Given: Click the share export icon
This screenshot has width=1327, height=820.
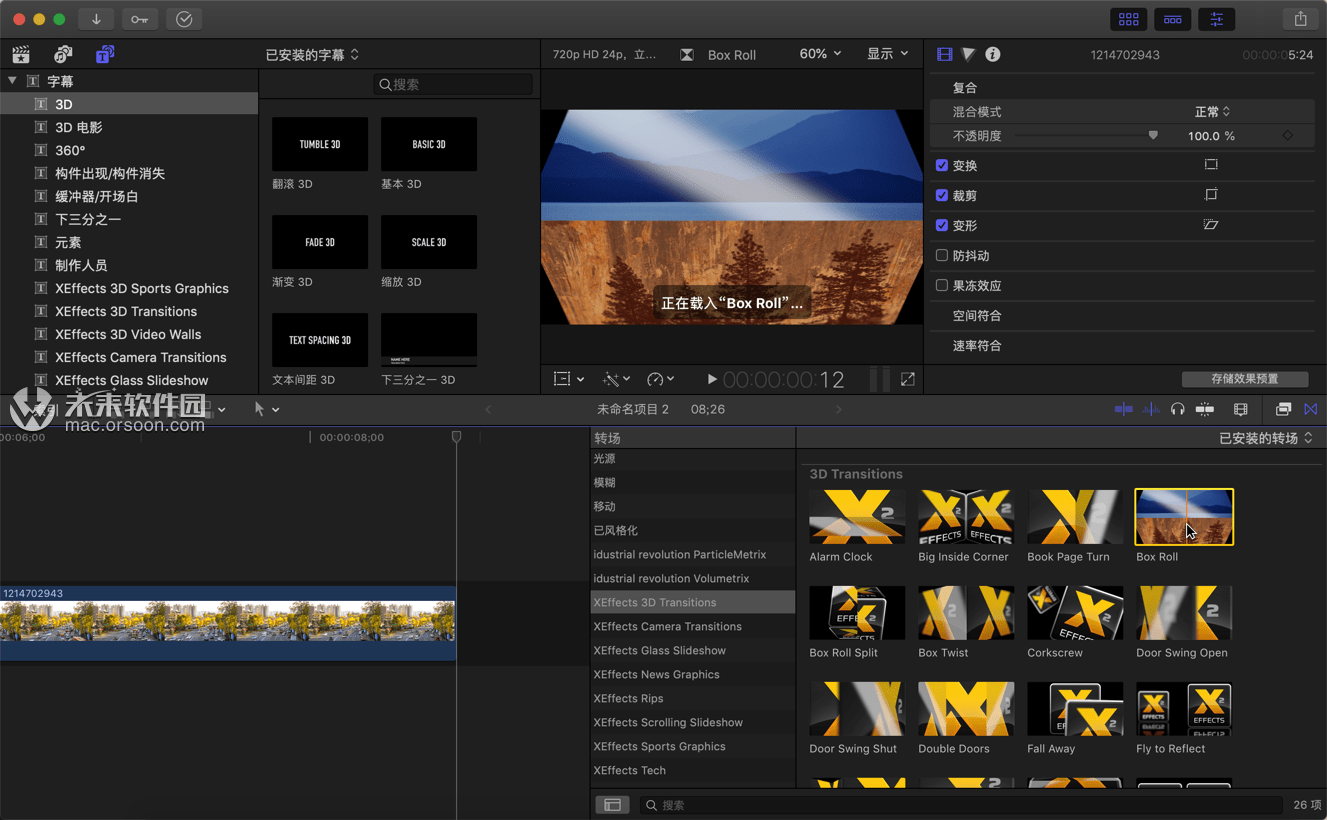Looking at the screenshot, I should tap(1300, 19).
